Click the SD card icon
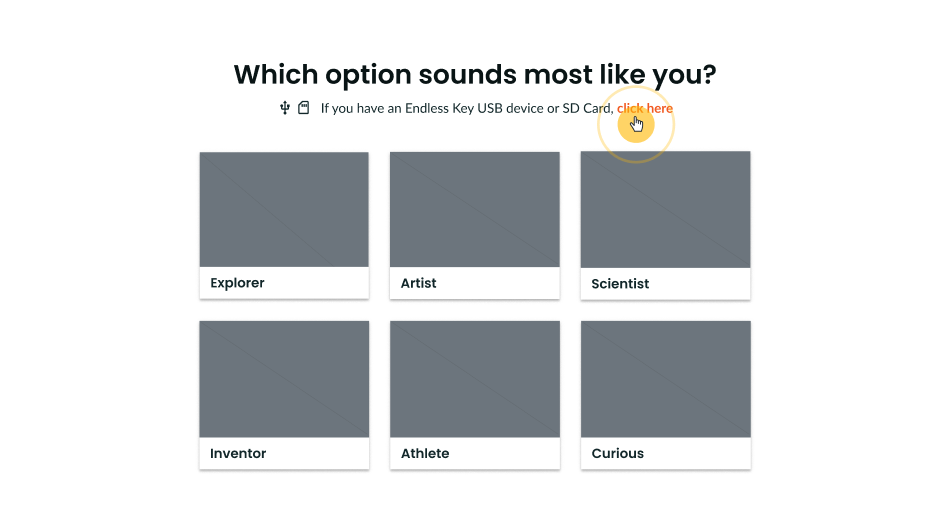This screenshot has width=950, height=528. coord(304,108)
